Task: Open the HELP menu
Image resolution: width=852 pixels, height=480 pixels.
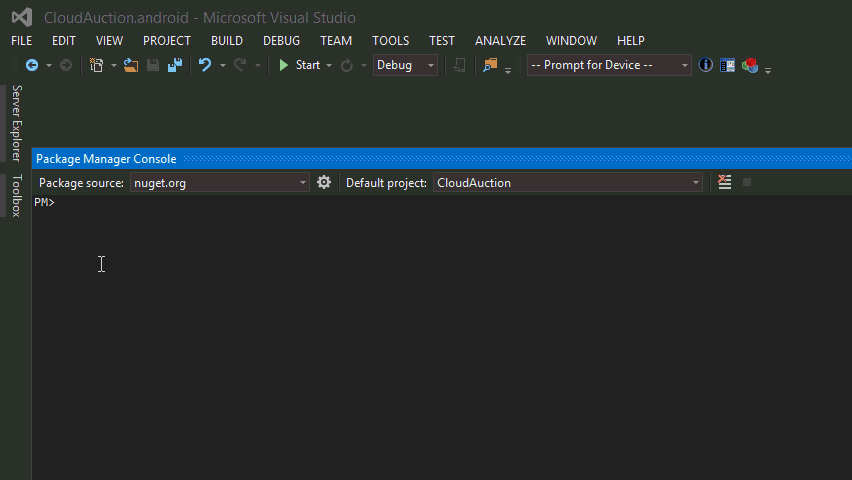Action: (x=631, y=41)
